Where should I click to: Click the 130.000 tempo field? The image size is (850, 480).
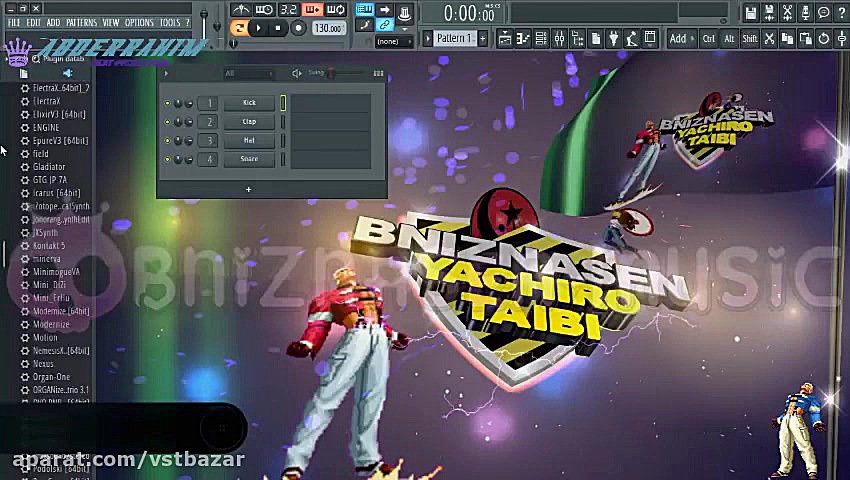tap(329, 28)
